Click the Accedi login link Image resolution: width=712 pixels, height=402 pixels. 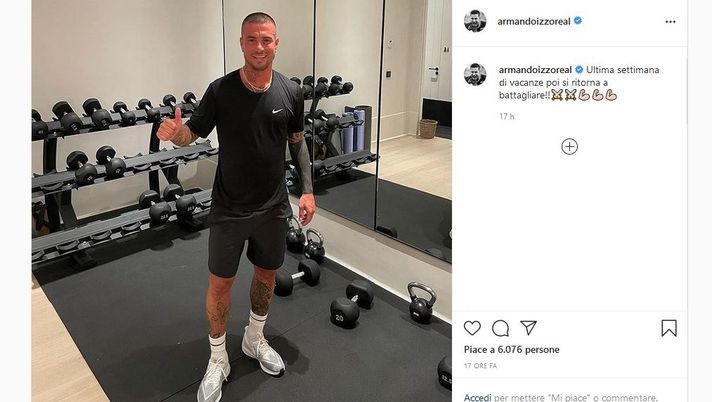point(477,397)
